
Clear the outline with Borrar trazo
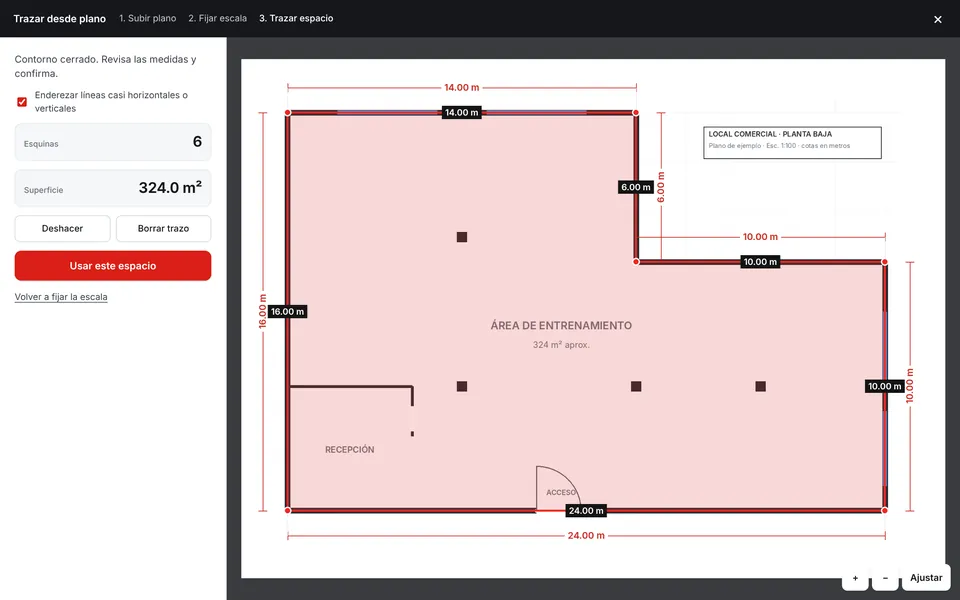tap(163, 228)
